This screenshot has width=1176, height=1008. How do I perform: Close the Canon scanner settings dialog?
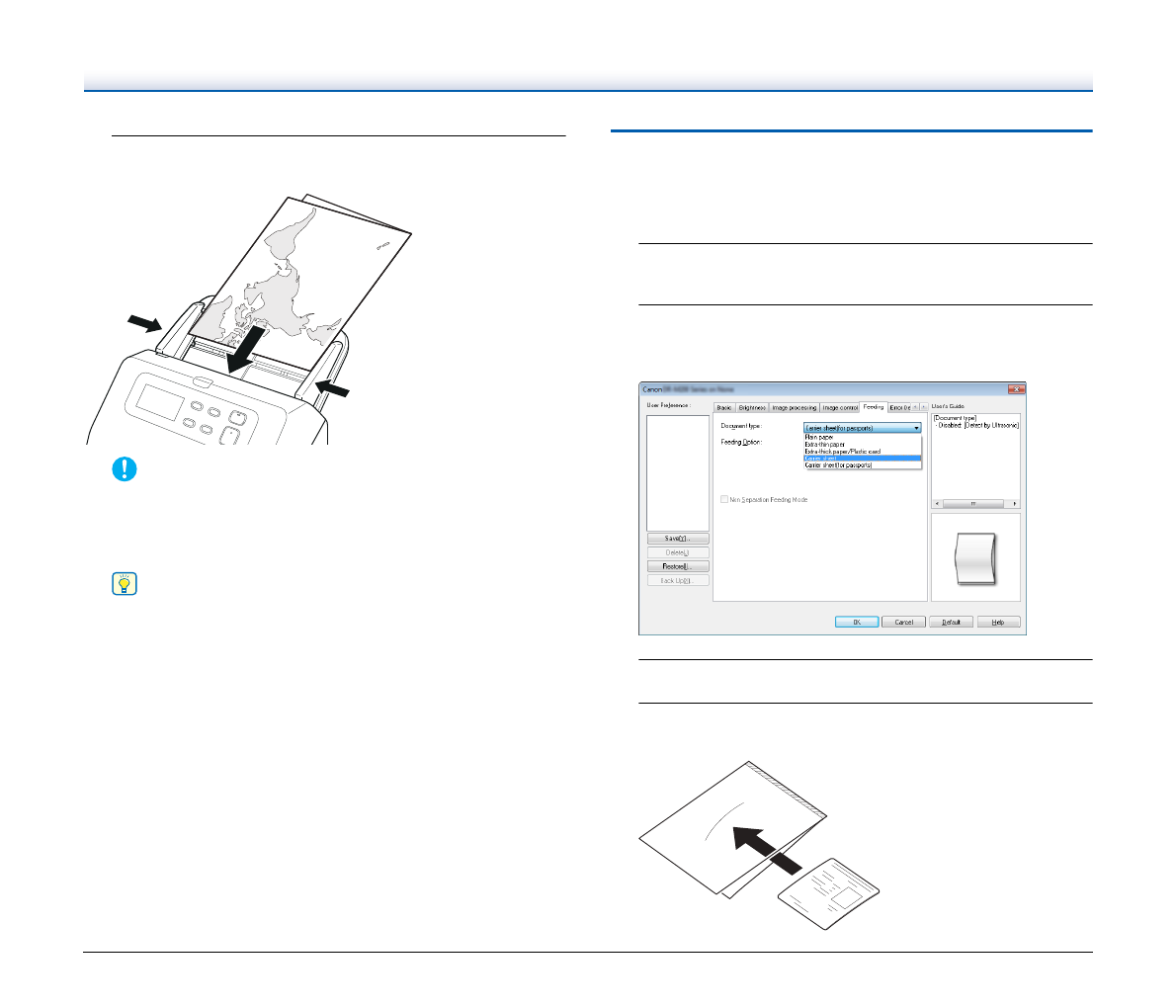click(1015, 389)
